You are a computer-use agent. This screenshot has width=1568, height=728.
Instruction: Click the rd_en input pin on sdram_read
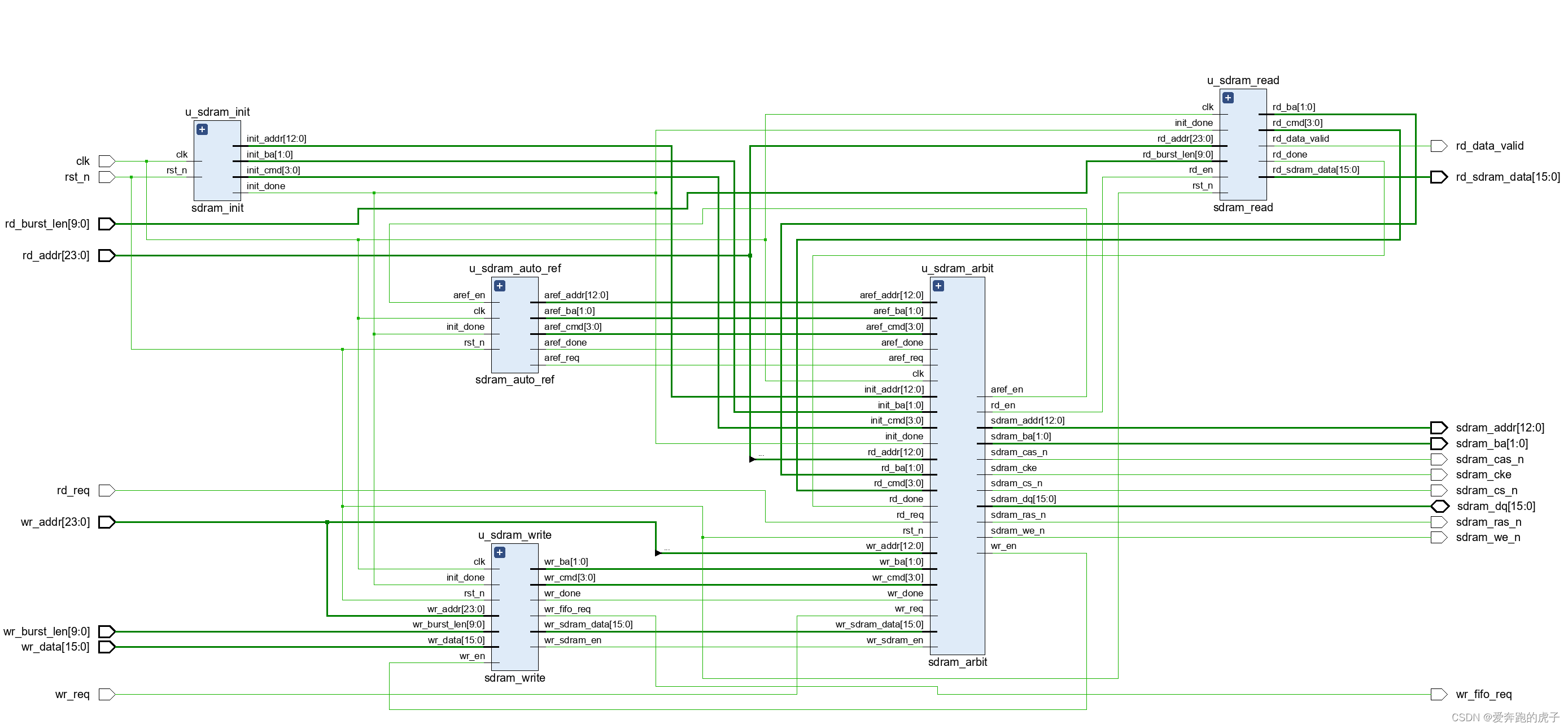click(x=1201, y=170)
